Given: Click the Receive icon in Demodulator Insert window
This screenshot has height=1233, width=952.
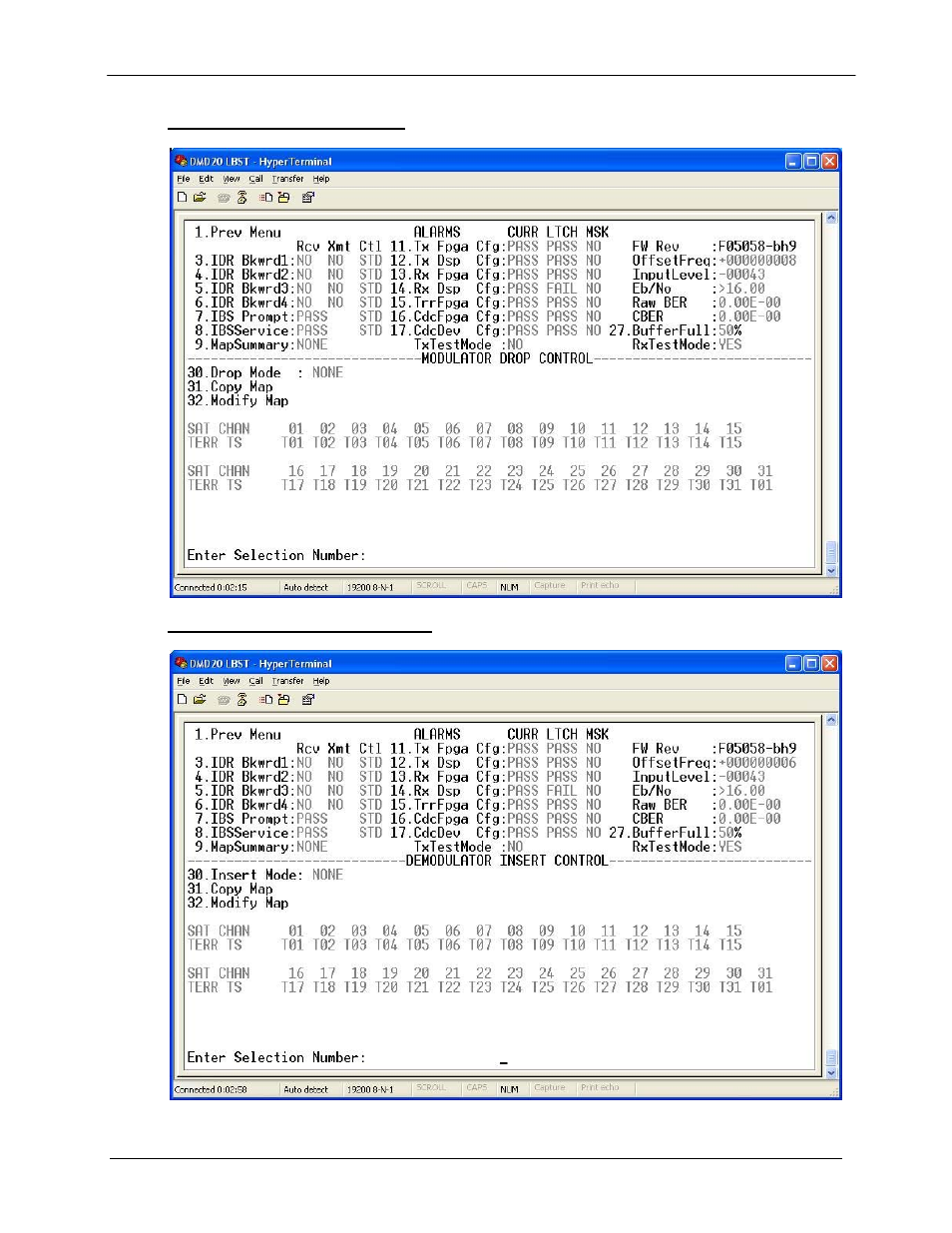Looking at the screenshot, I should (283, 700).
